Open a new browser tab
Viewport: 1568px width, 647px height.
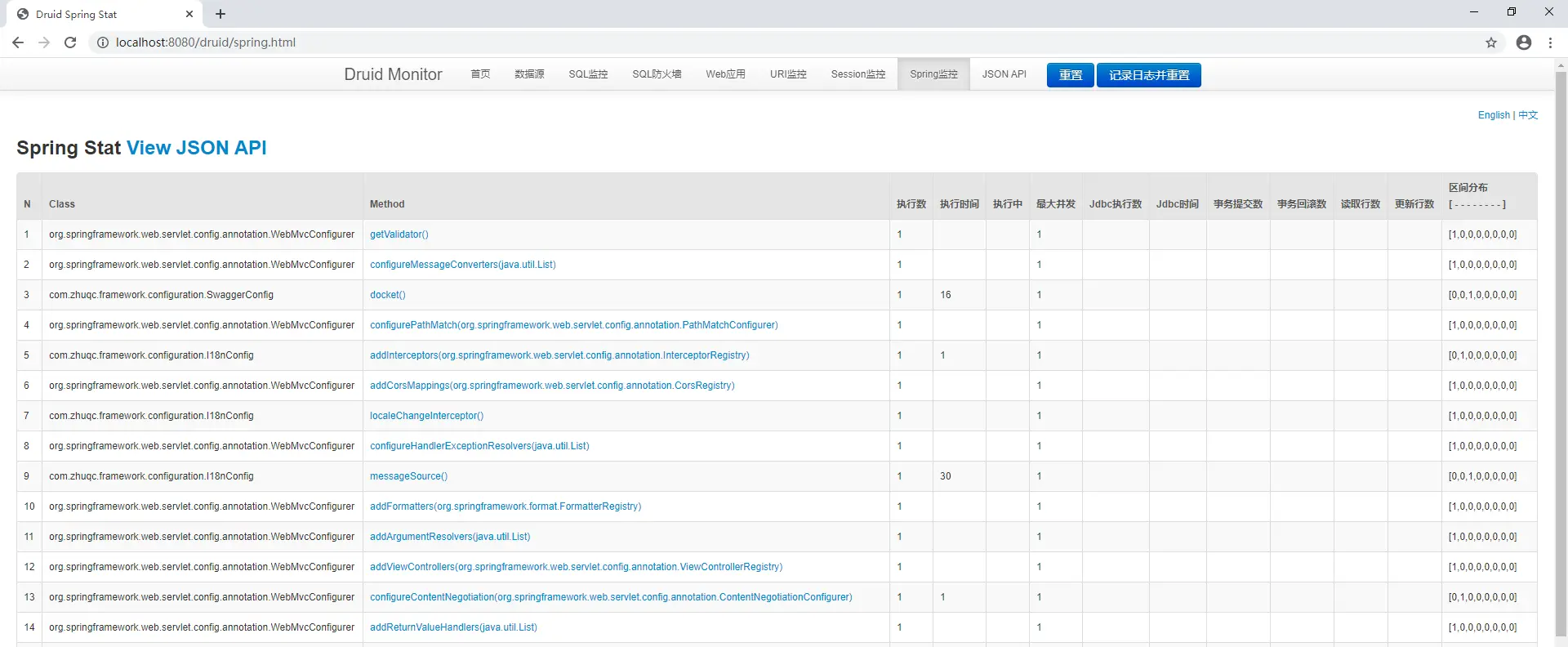point(220,14)
